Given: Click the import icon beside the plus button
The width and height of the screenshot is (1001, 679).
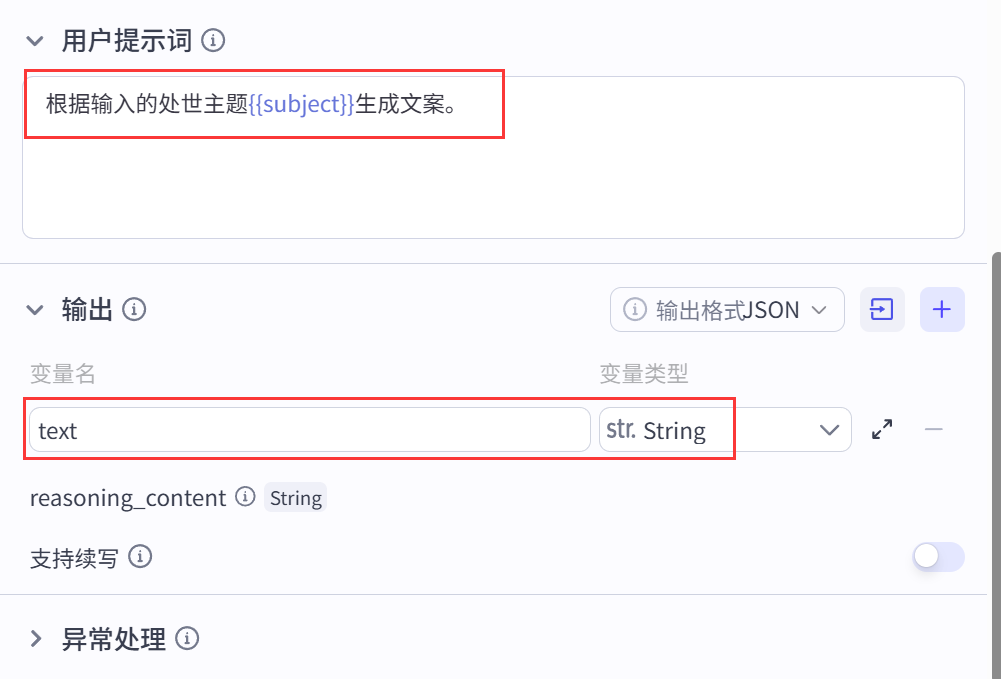Looking at the screenshot, I should tap(881, 309).
